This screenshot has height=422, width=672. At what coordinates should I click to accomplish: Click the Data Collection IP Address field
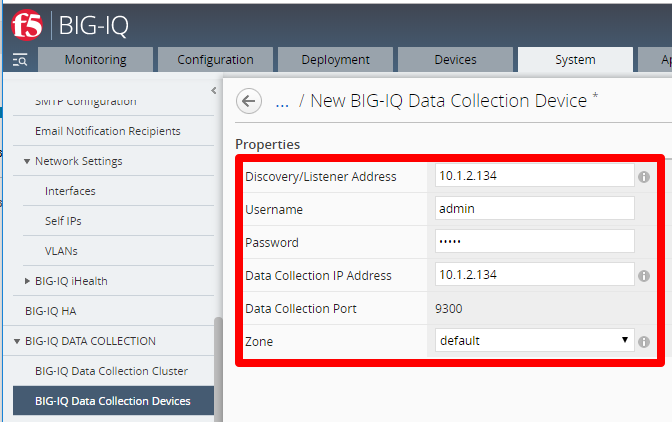coord(534,274)
